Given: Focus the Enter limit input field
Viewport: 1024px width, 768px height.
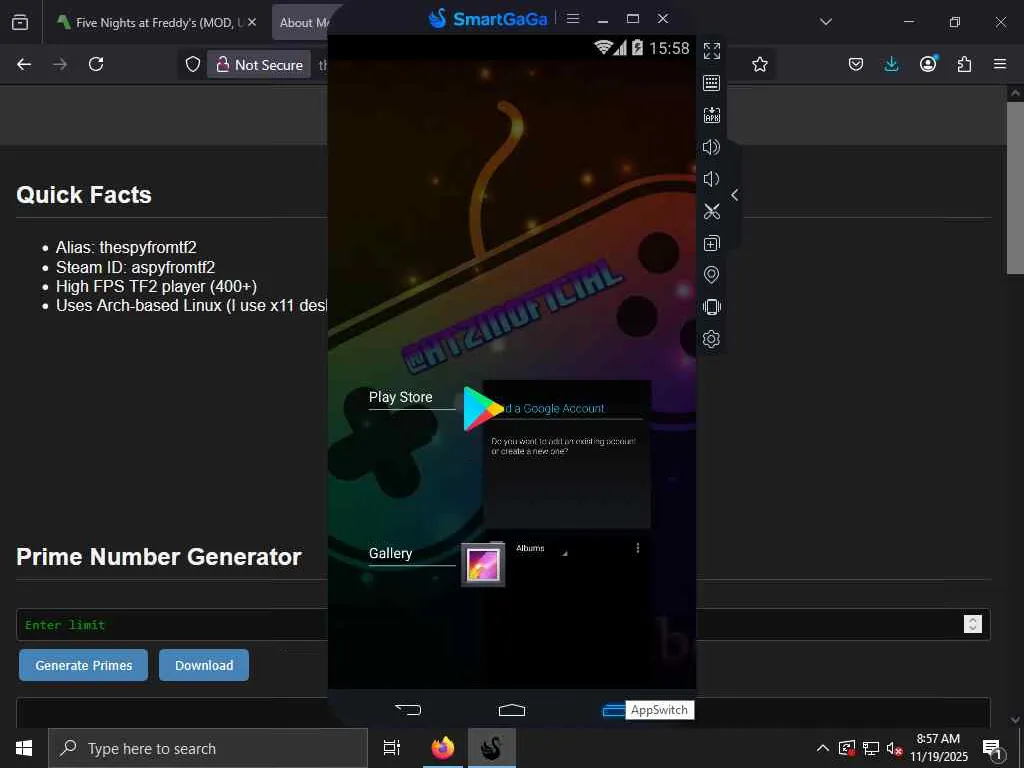Looking at the screenshot, I should point(503,624).
